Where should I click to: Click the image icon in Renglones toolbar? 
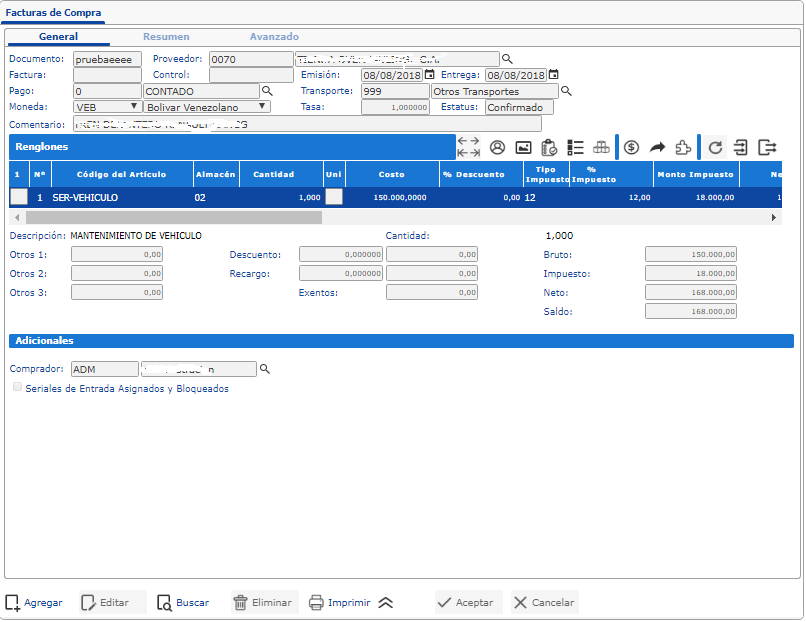point(523,147)
